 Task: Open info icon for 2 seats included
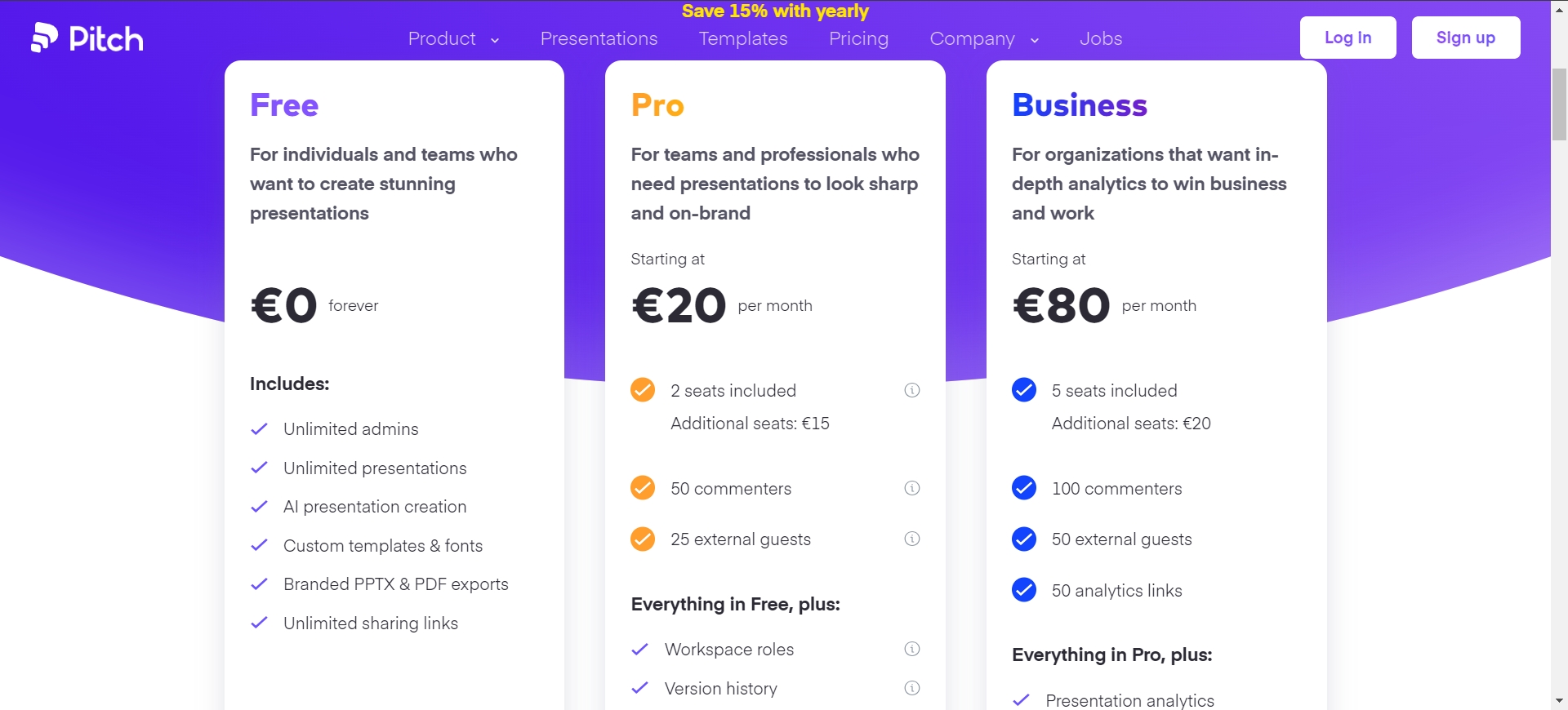tap(912, 390)
